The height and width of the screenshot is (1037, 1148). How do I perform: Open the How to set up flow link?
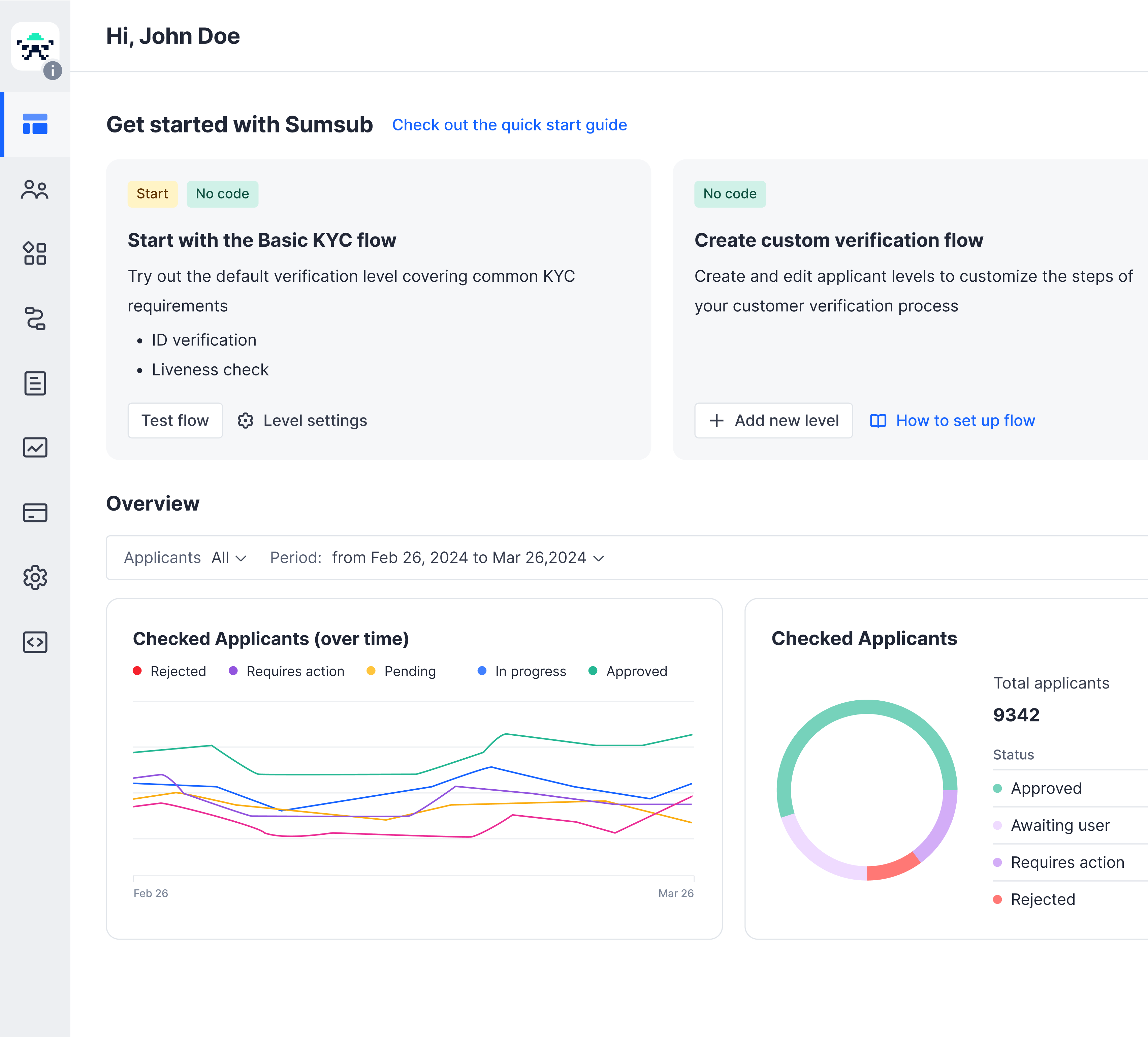tap(953, 421)
